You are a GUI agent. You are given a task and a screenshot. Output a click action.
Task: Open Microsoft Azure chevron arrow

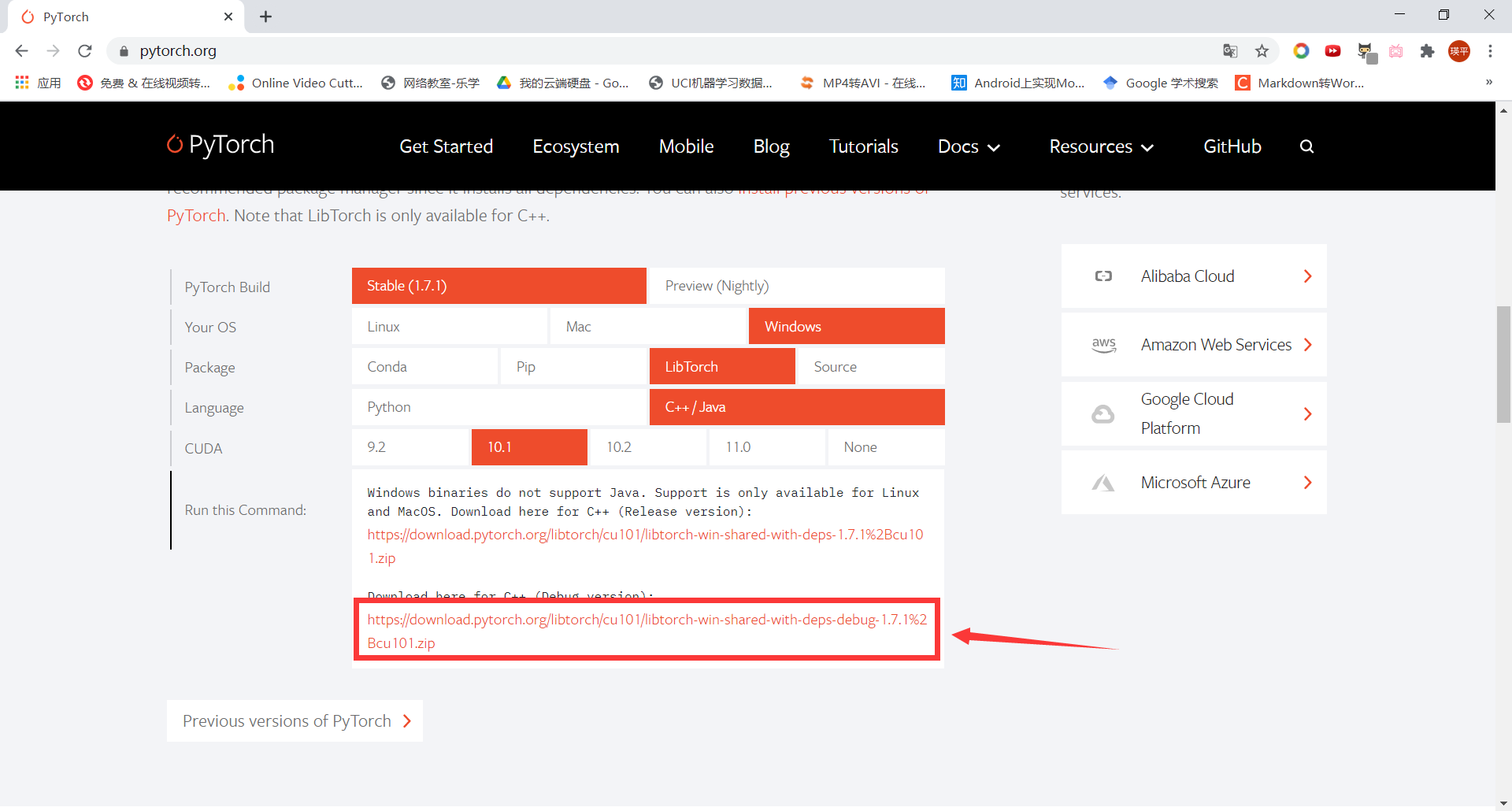1307,483
